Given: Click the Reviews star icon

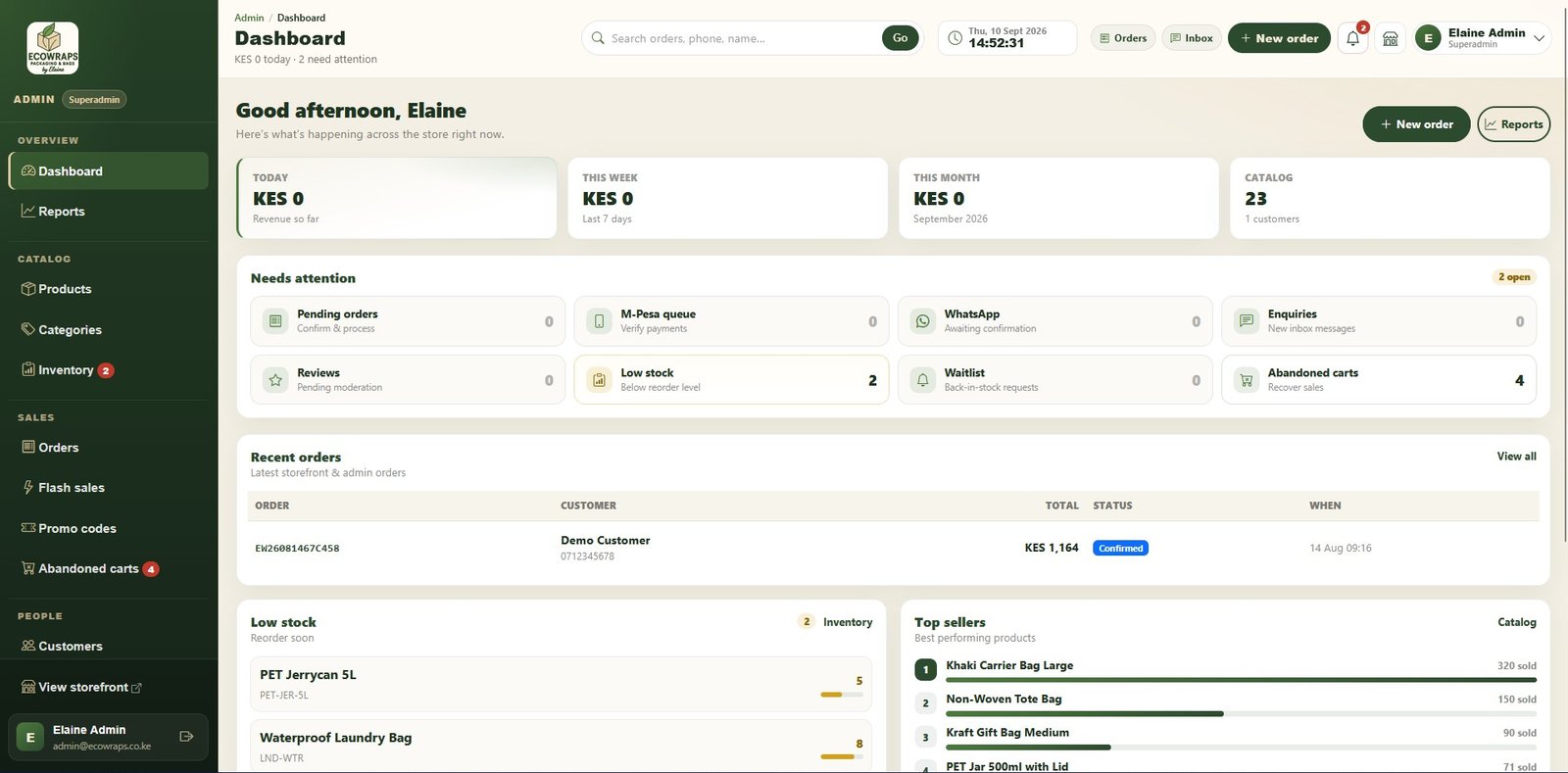Looking at the screenshot, I should click(x=275, y=380).
